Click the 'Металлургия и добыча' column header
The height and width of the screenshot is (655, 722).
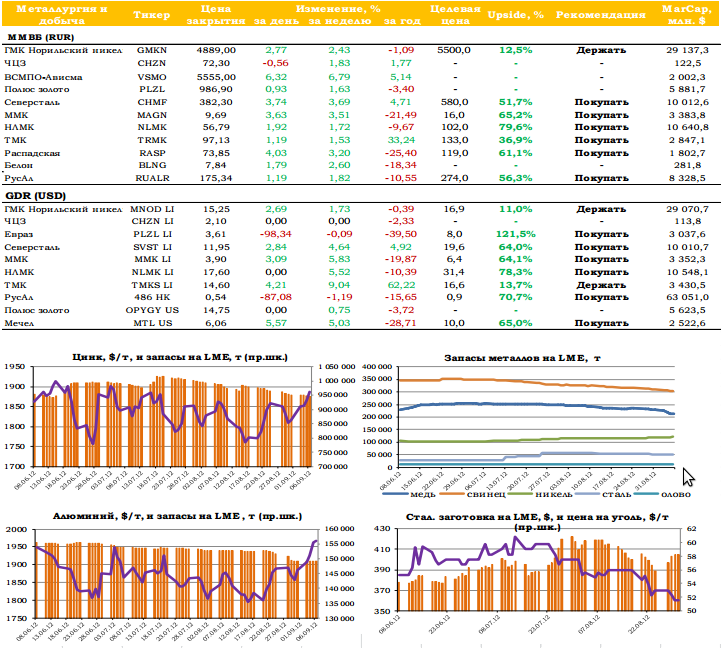tap(62, 15)
